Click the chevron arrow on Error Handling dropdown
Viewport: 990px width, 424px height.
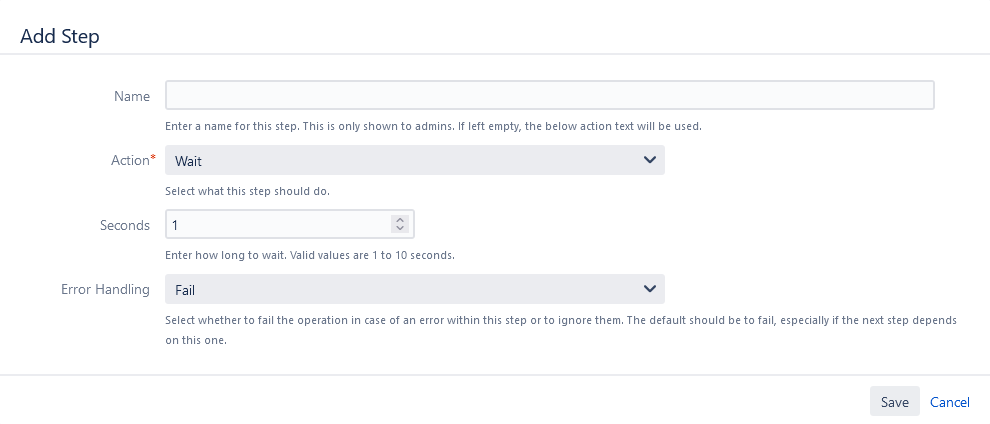click(649, 289)
